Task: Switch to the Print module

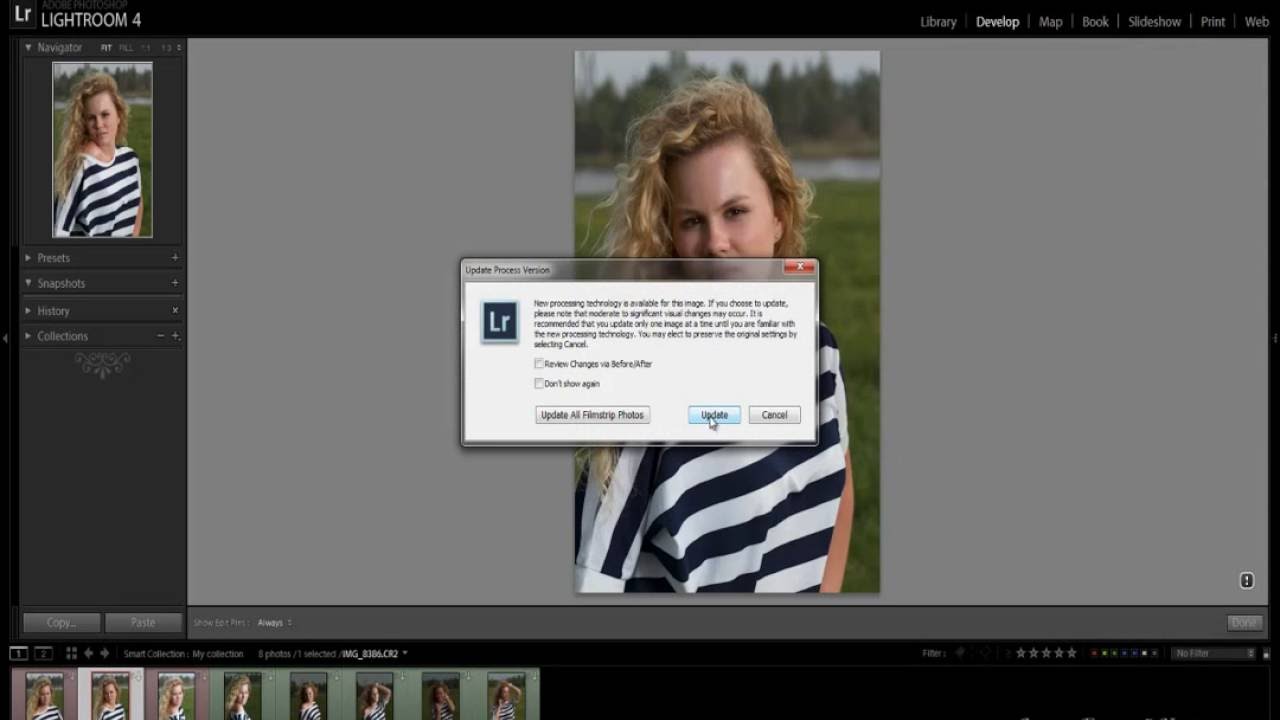Action: tap(1212, 22)
